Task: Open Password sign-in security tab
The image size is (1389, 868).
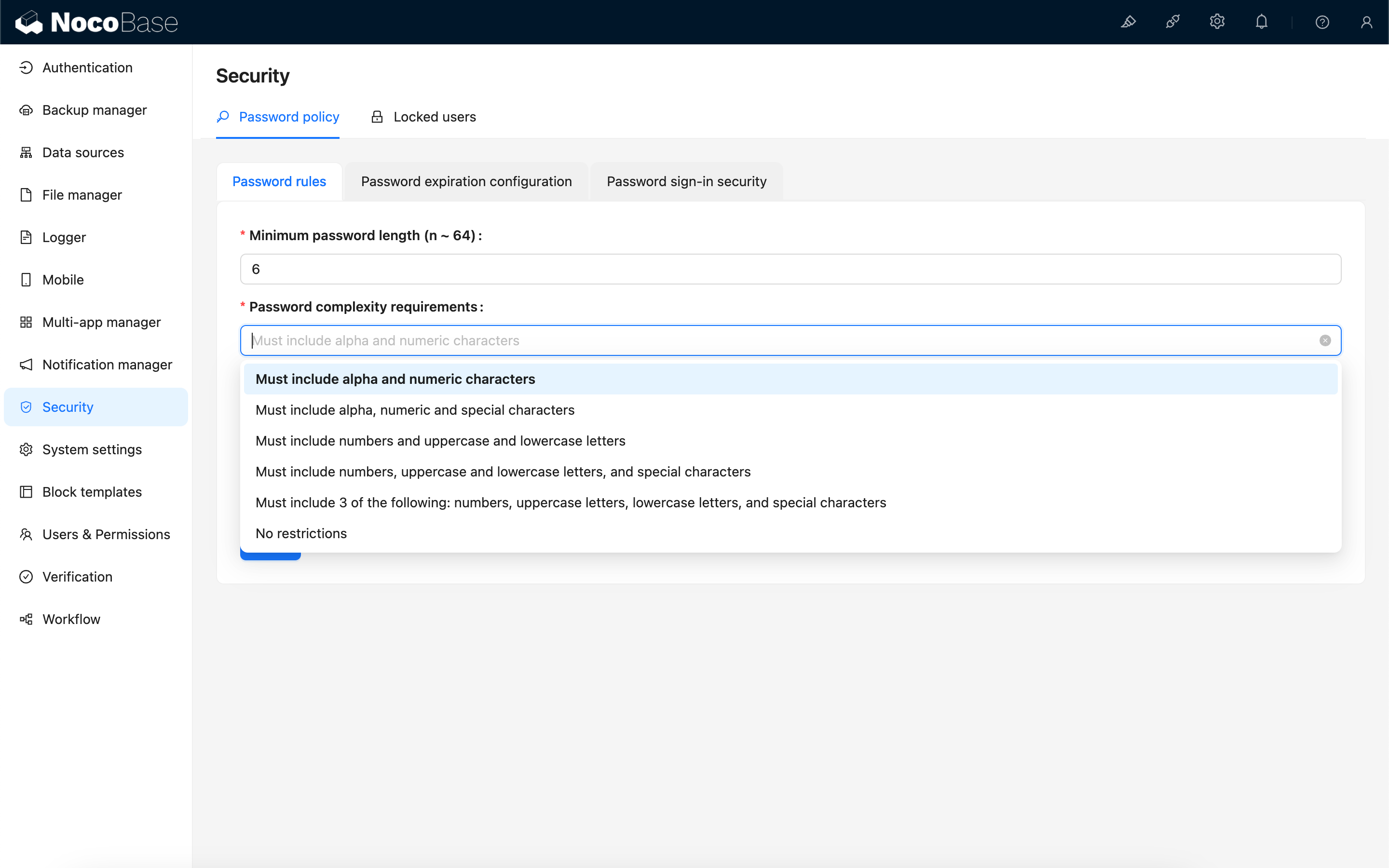Action: pos(686,181)
